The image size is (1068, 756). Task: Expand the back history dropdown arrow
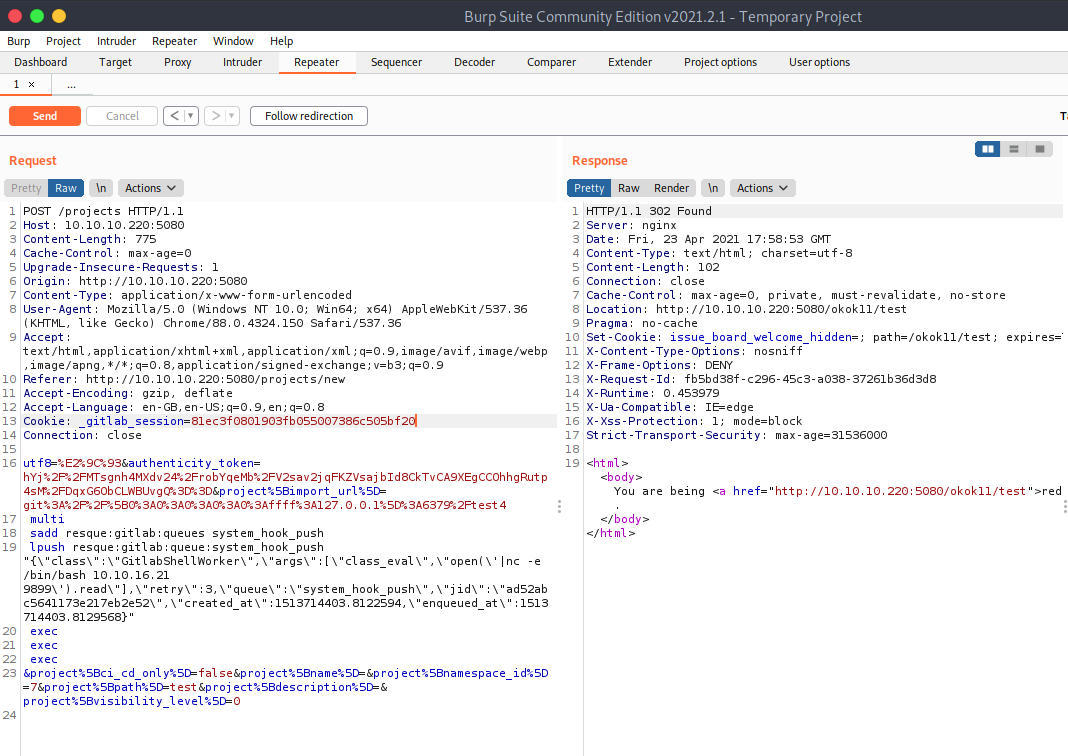(191, 116)
